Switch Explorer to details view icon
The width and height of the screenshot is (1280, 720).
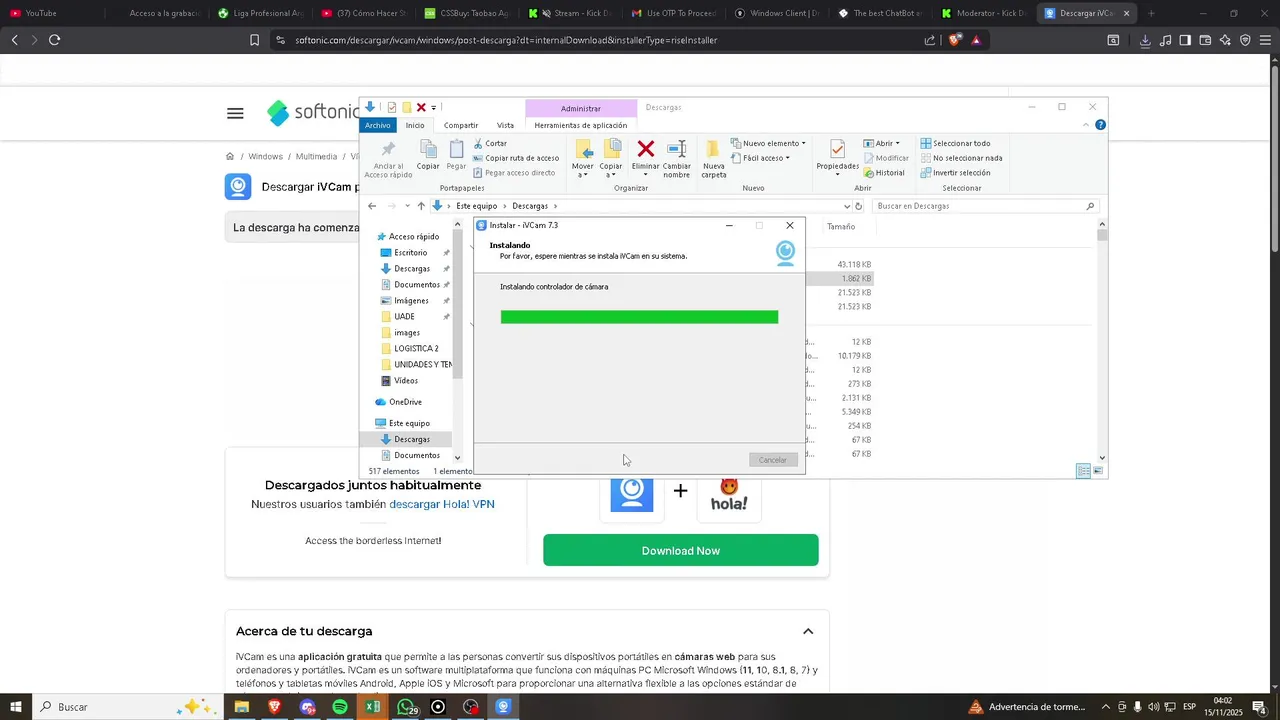[x=1083, y=471]
